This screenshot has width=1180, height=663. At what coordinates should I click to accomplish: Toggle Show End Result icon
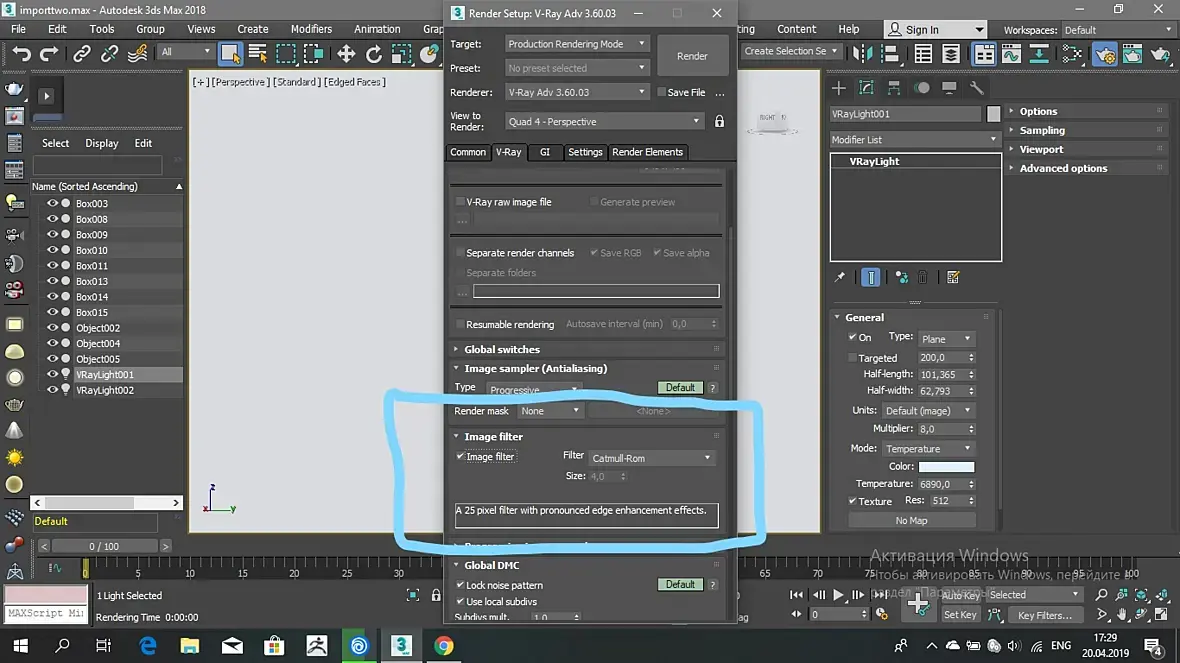pos(871,278)
